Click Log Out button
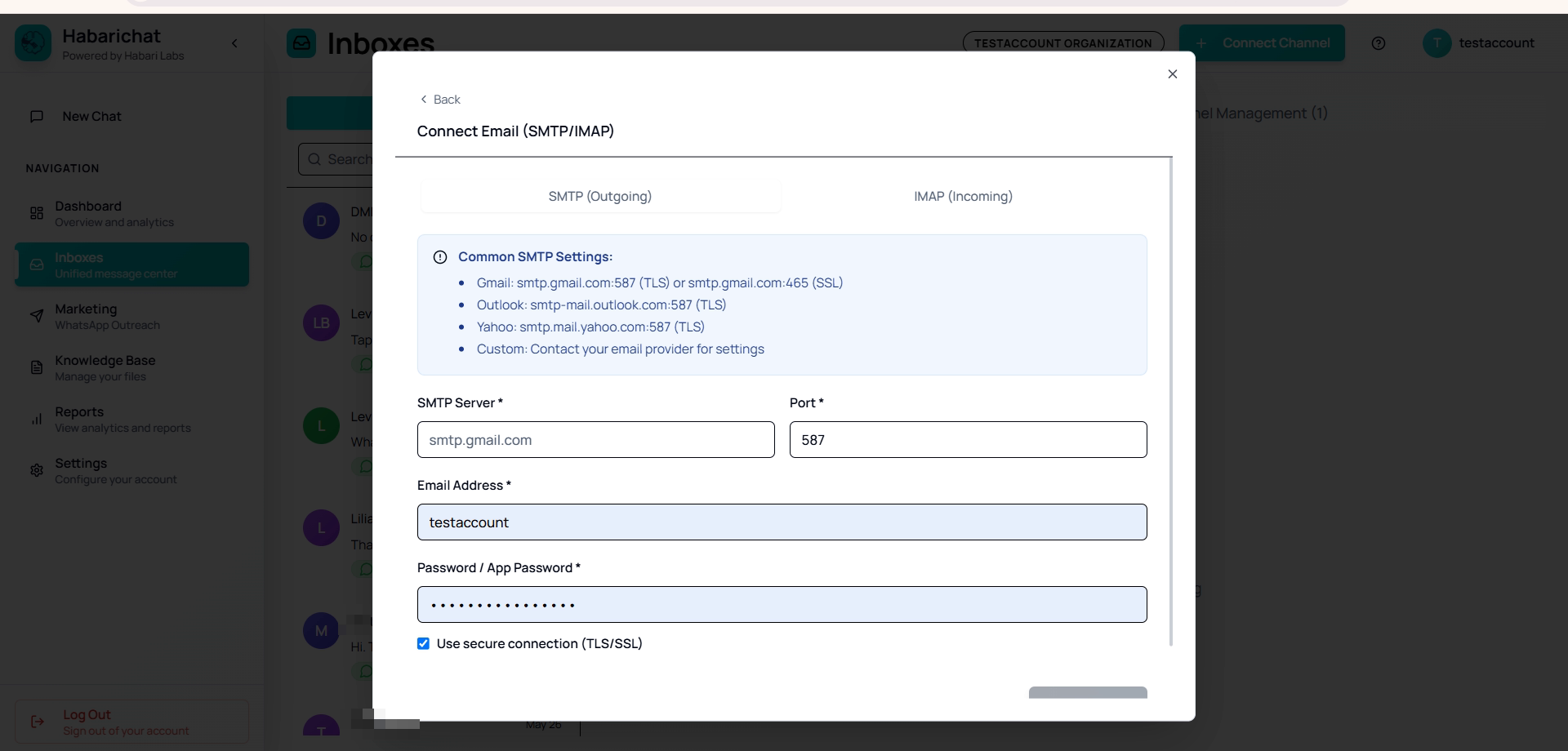 tap(131, 722)
